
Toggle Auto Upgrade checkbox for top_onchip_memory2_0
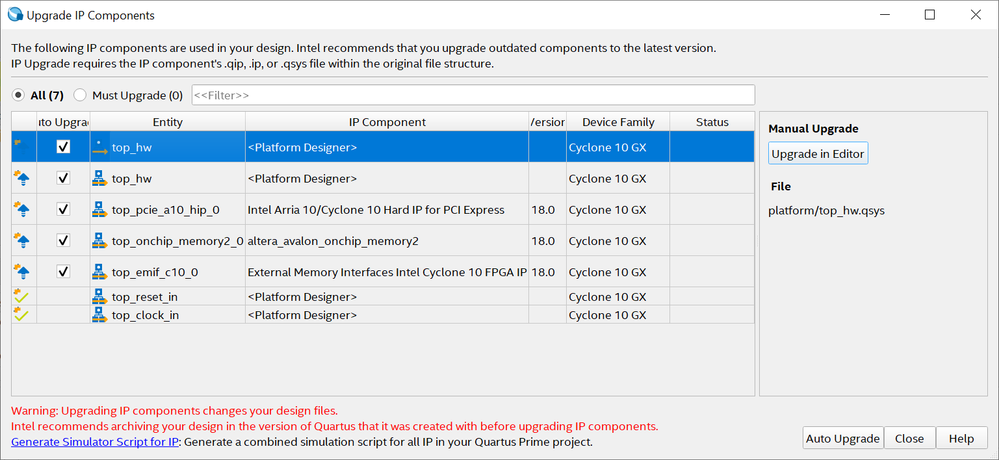64,240
